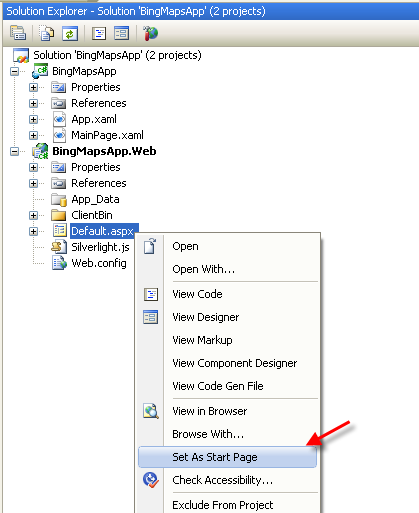Image resolution: width=419 pixels, height=513 pixels.
Task: Click BingMapsApp.Web Properties folder icon
Action: point(59,167)
